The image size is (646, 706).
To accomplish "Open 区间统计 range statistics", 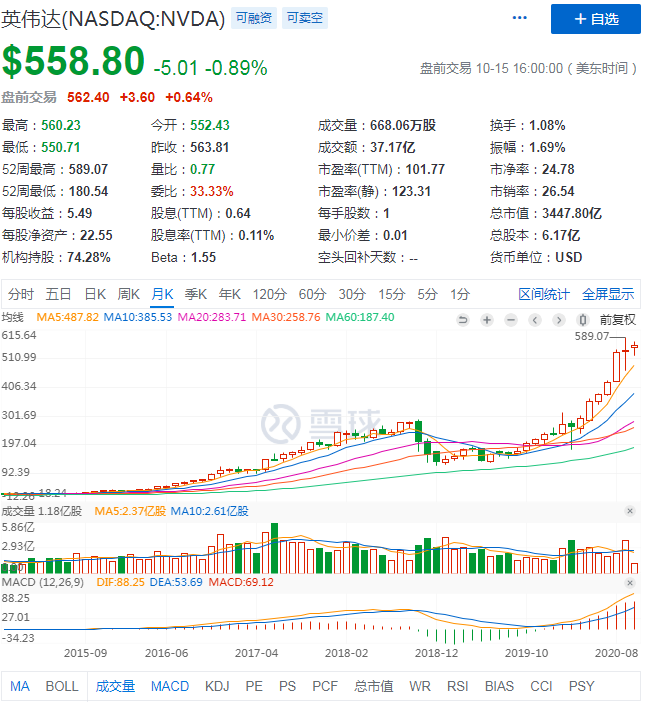I will tap(544, 294).
